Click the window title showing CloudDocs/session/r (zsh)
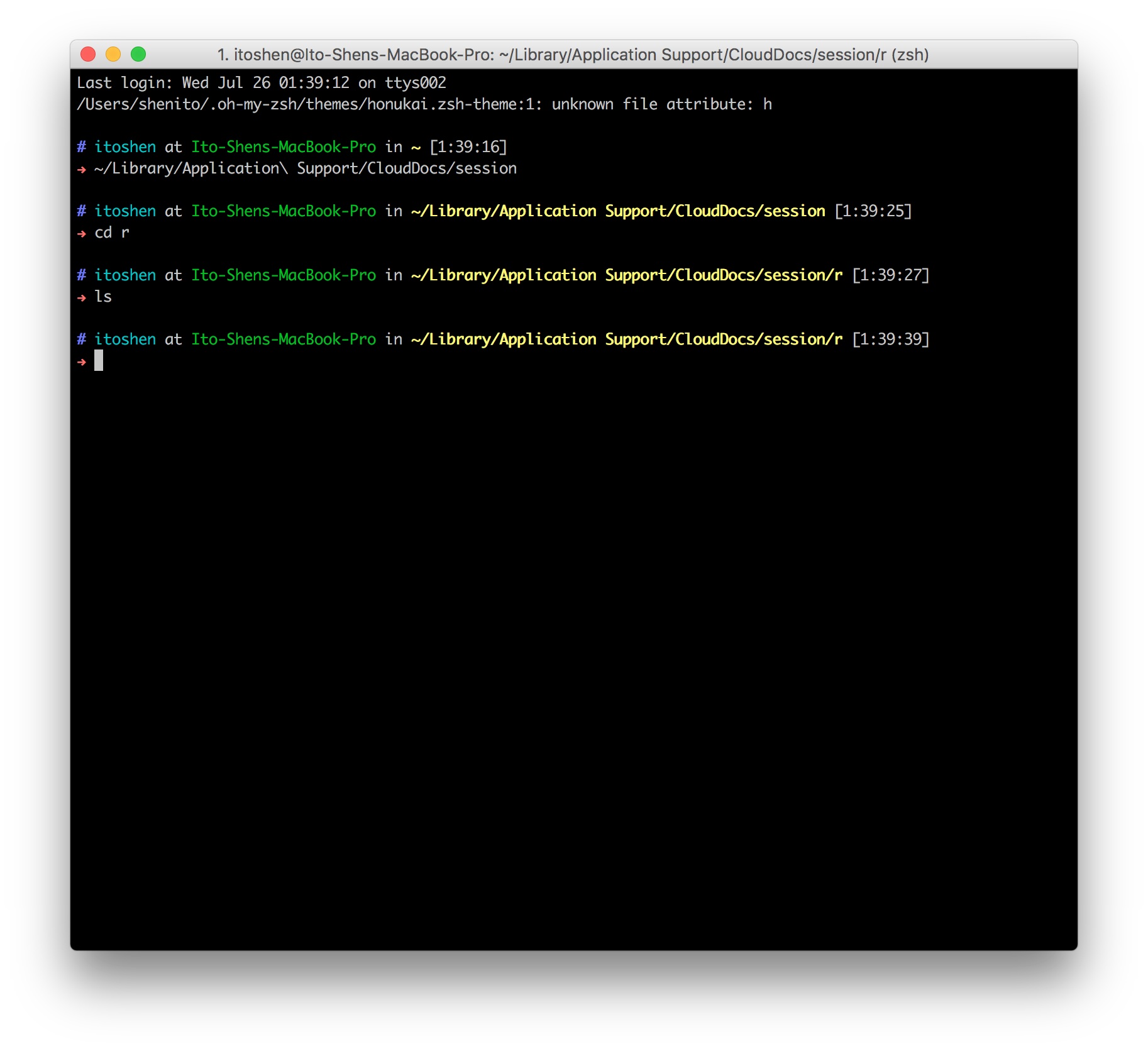 click(x=573, y=55)
